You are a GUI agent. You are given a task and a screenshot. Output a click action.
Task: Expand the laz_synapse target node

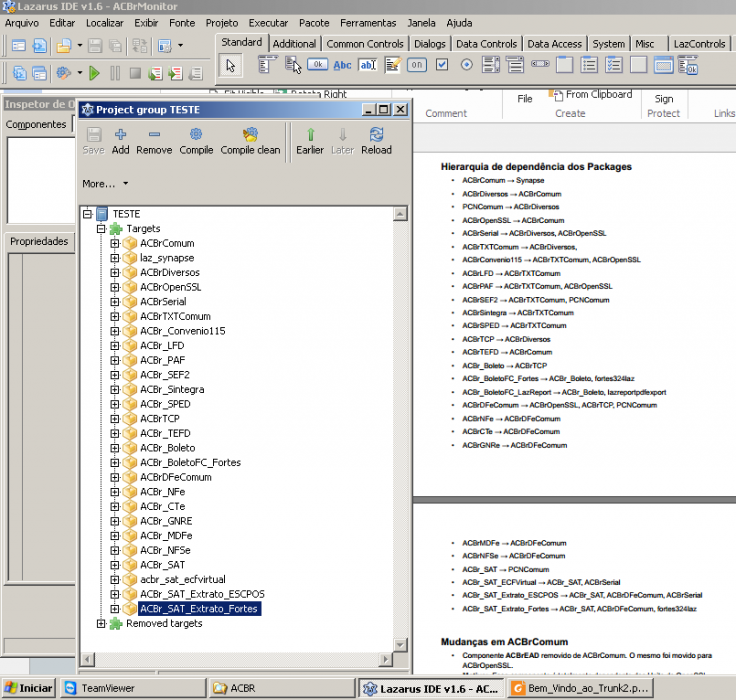[115, 258]
